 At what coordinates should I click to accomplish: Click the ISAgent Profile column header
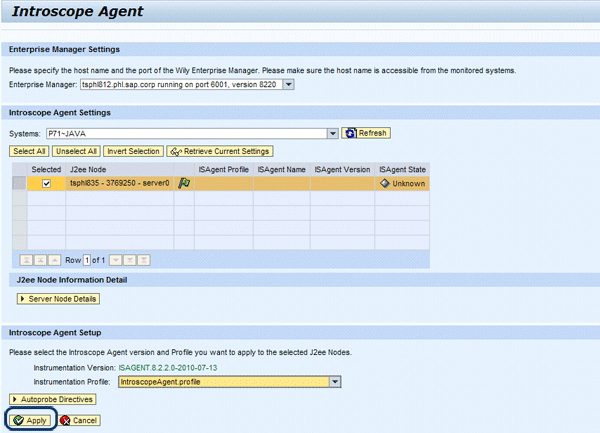coord(223,169)
